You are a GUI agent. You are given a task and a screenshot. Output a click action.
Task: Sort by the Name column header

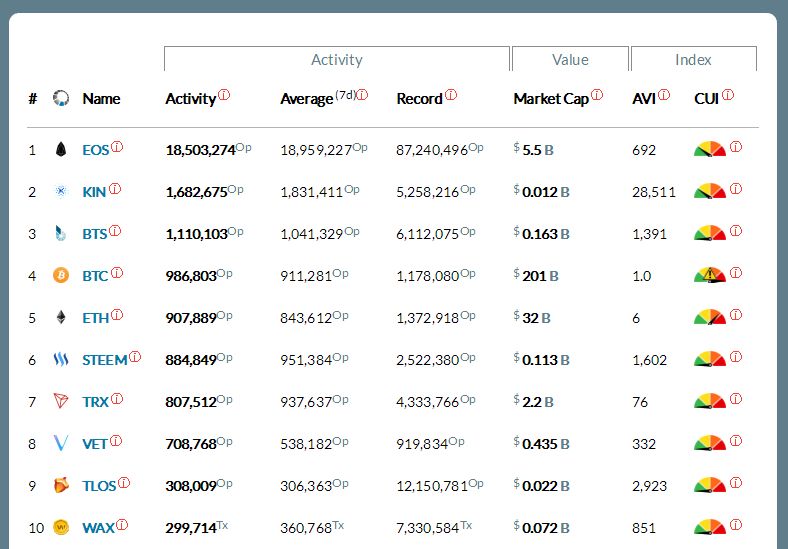[101, 99]
